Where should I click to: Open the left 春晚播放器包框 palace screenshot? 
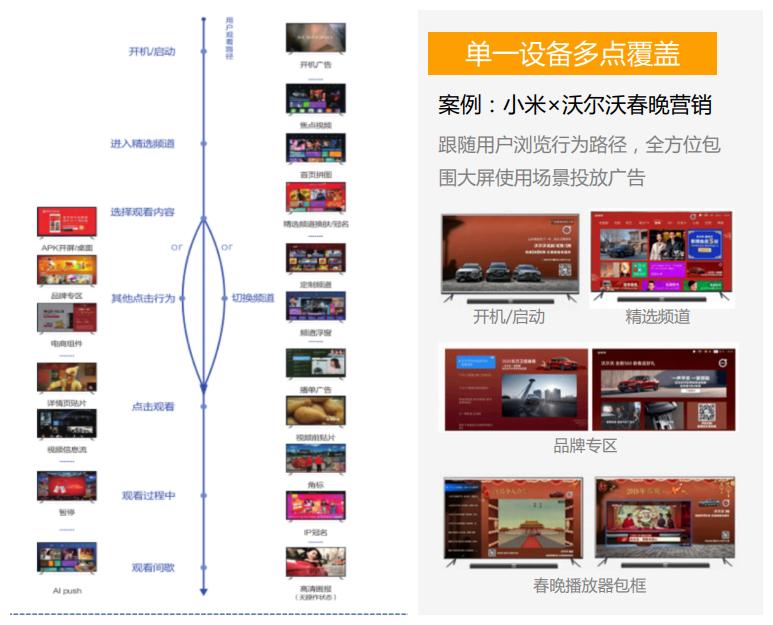tap(513, 522)
